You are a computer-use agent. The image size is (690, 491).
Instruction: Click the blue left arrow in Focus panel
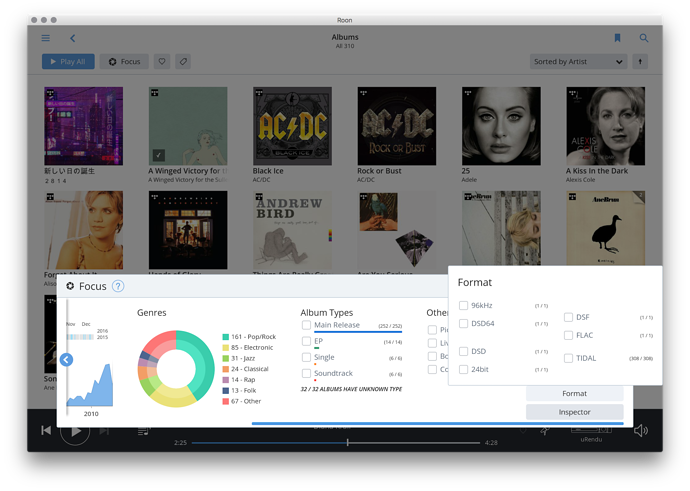pyautogui.click(x=66, y=360)
